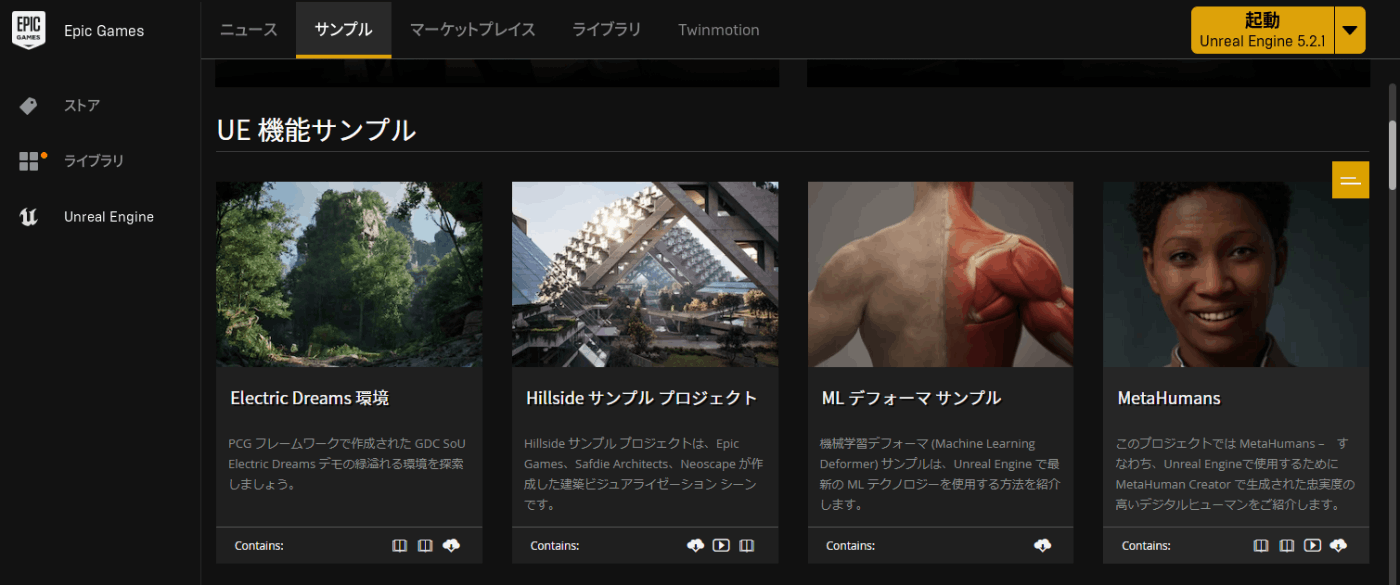Expand the engine version dropdown arrow

(1350, 30)
